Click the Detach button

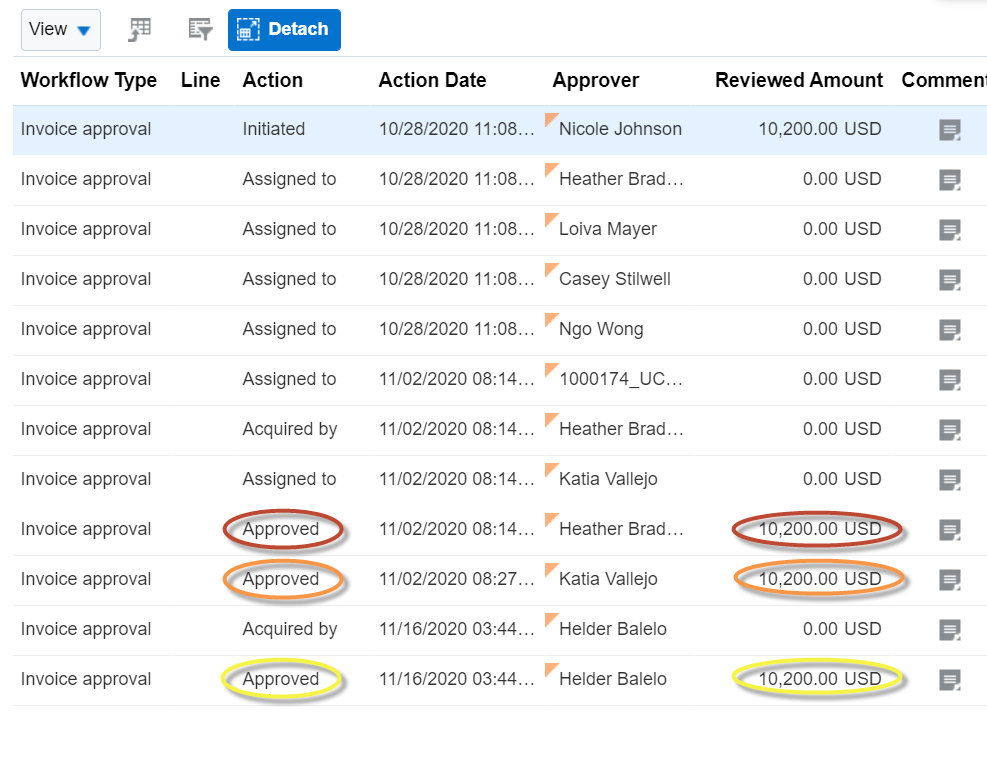[284, 30]
